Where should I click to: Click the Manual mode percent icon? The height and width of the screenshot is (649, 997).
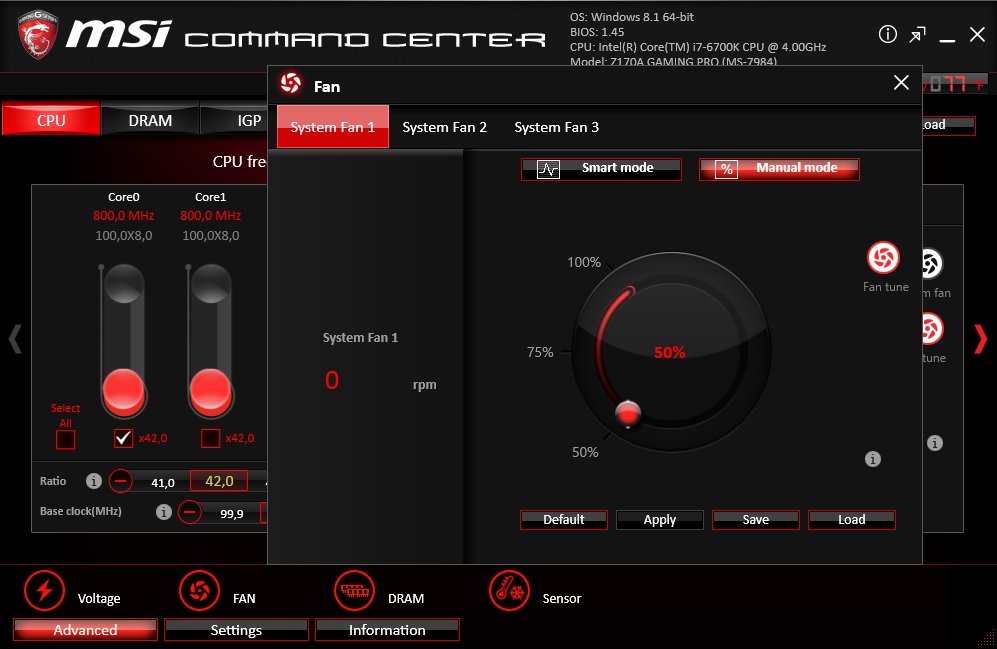pyautogui.click(x=726, y=169)
